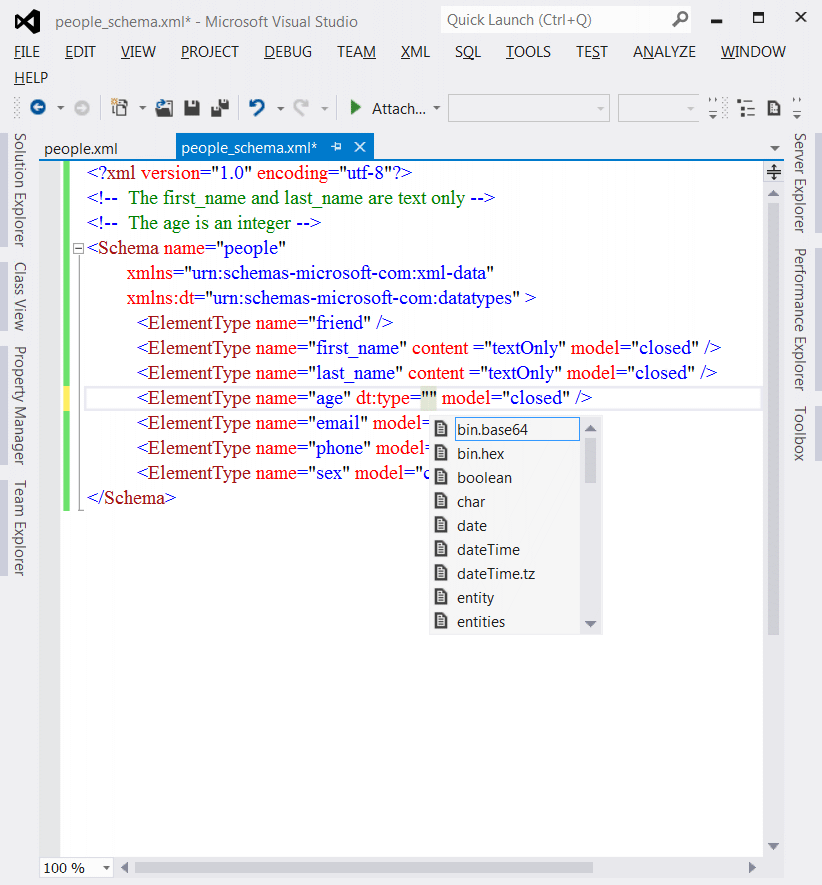Click the New Project toolbar icon
This screenshot has width=822, height=885.
tap(119, 107)
